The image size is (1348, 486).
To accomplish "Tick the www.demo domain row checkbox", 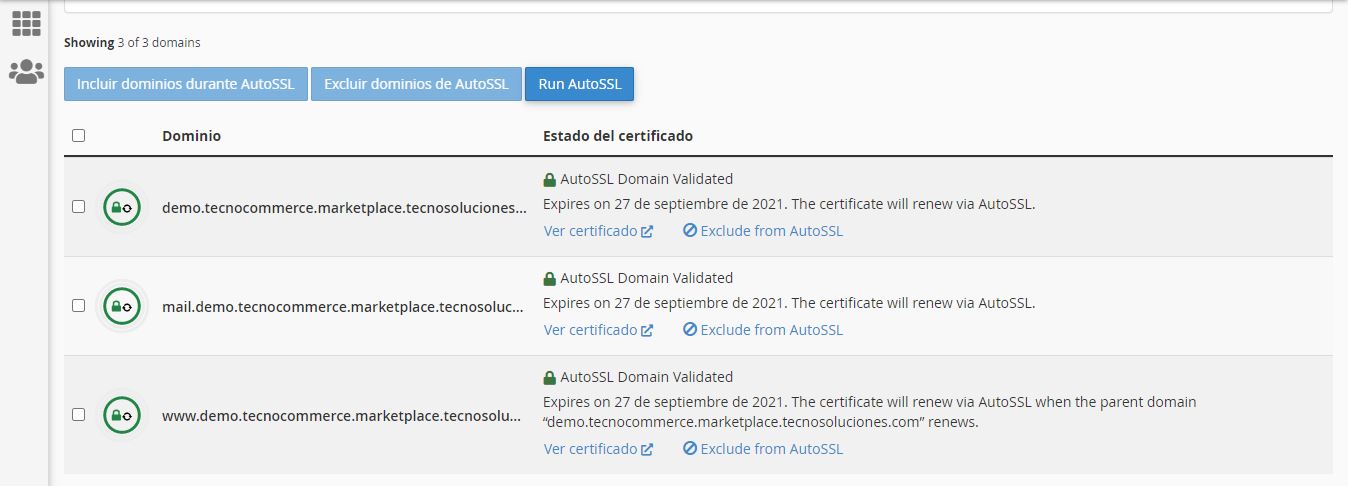I will click(79, 414).
